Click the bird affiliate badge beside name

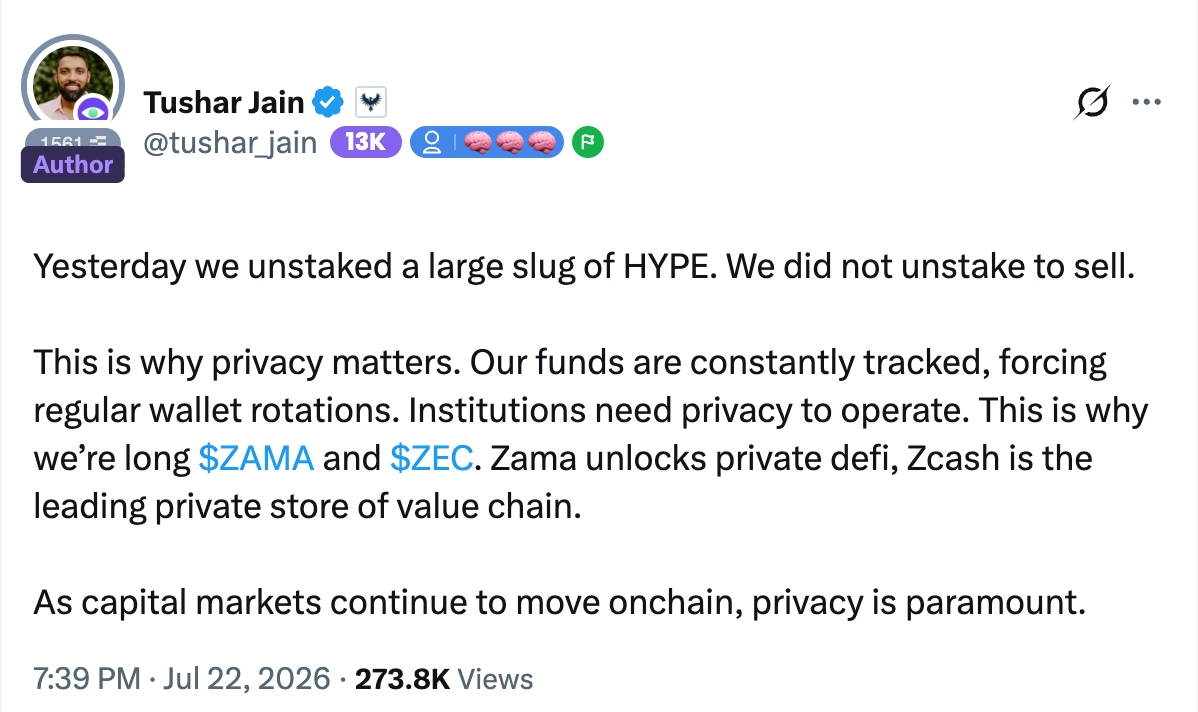pyautogui.click(x=371, y=102)
